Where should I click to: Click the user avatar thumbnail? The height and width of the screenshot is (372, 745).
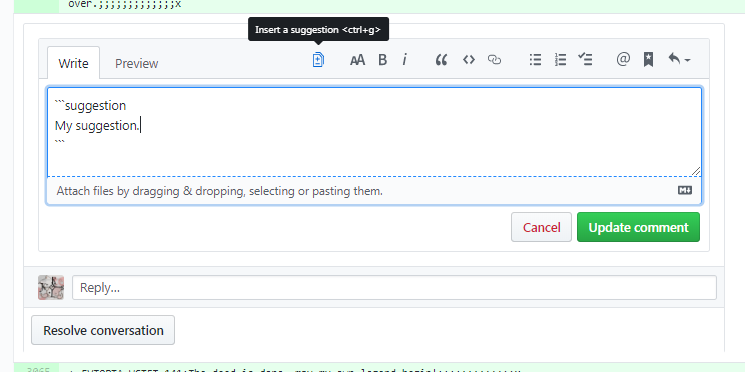[51, 287]
